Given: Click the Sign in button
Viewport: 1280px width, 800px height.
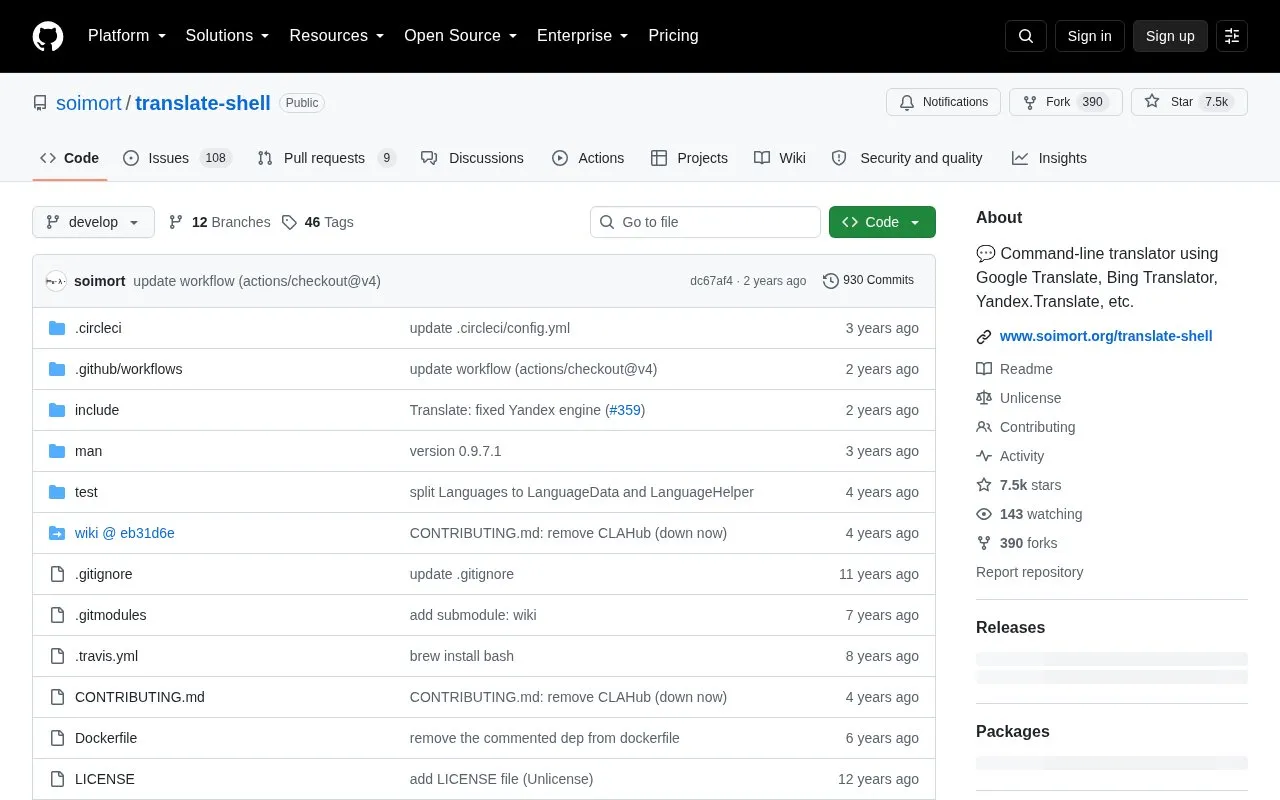Looking at the screenshot, I should (x=1089, y=36).
